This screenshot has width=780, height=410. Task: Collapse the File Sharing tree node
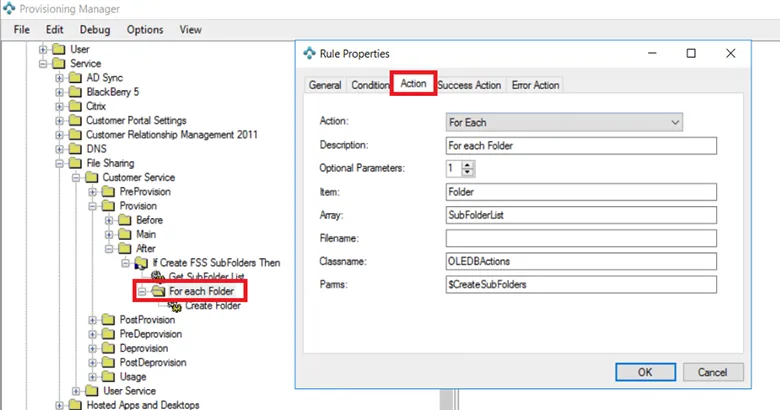tap(60, 163)
